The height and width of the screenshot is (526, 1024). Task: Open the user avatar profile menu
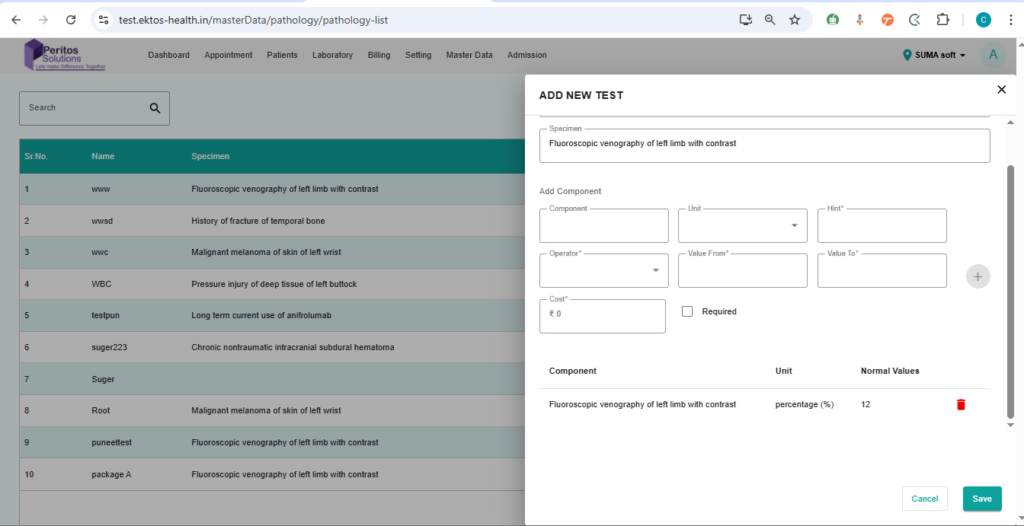[992, 55]
